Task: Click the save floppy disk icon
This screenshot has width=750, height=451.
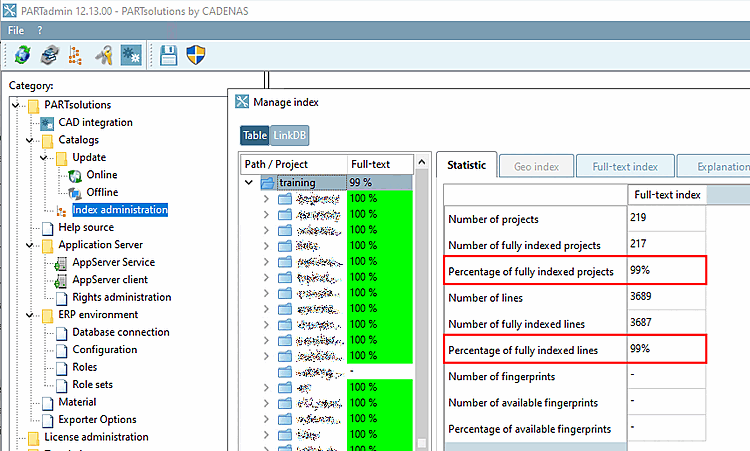Action: point(168,55)
